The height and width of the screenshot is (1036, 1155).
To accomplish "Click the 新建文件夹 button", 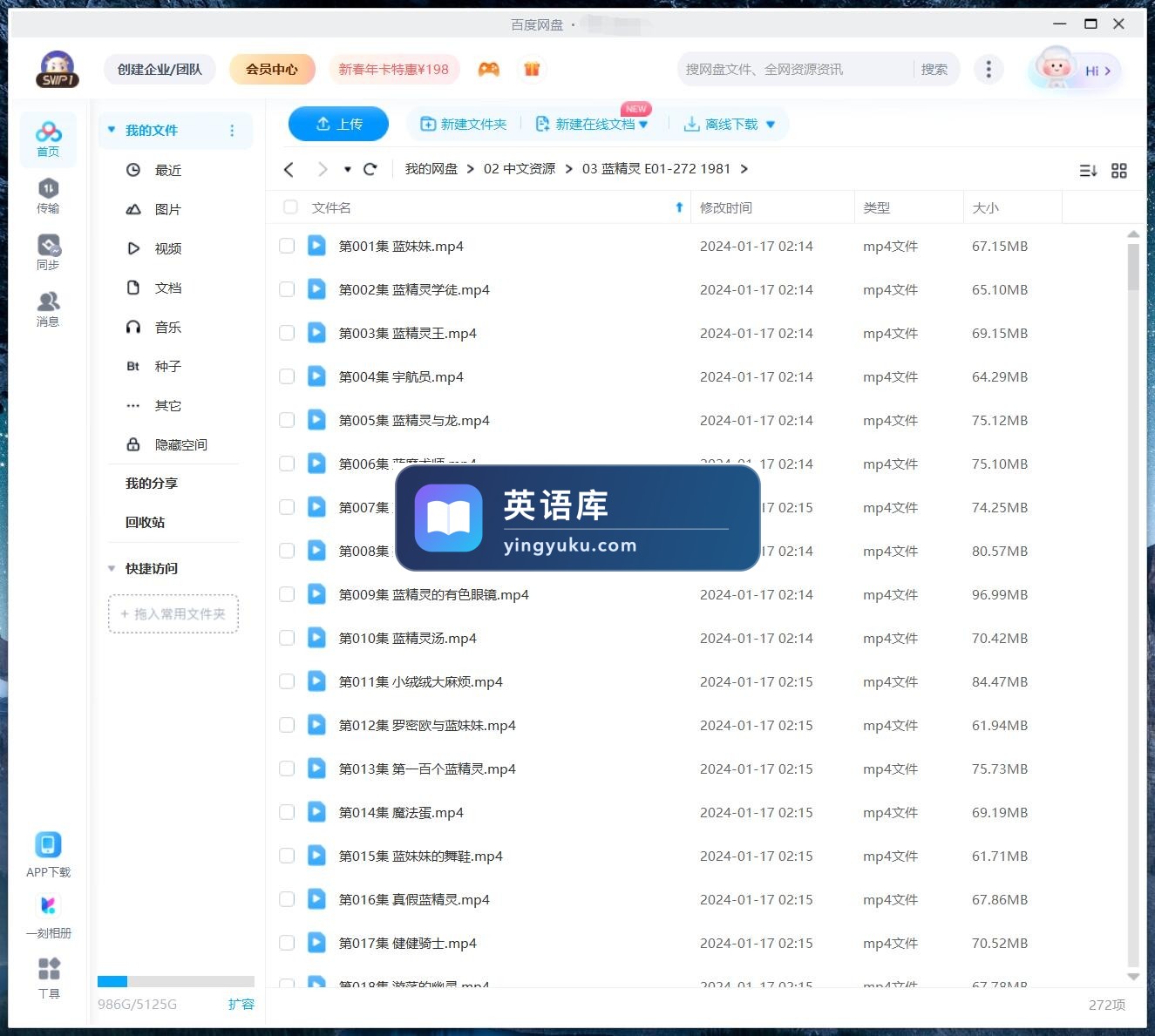I will [x=464, y=125].
